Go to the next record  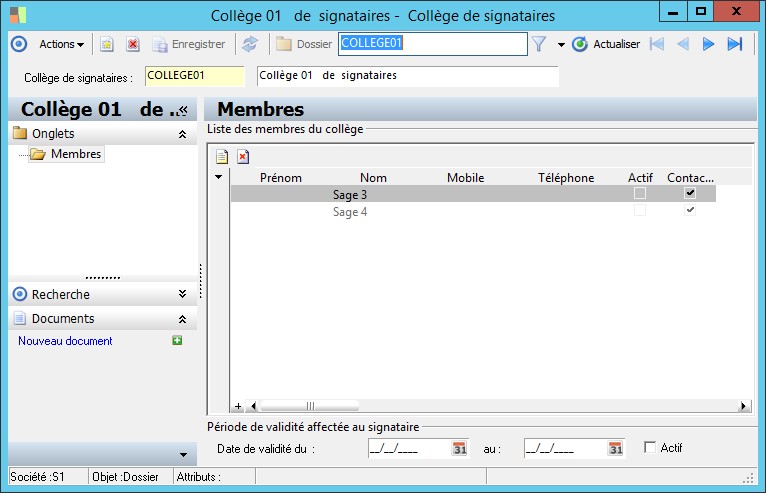pyautogui.click(x=708, y=44)
